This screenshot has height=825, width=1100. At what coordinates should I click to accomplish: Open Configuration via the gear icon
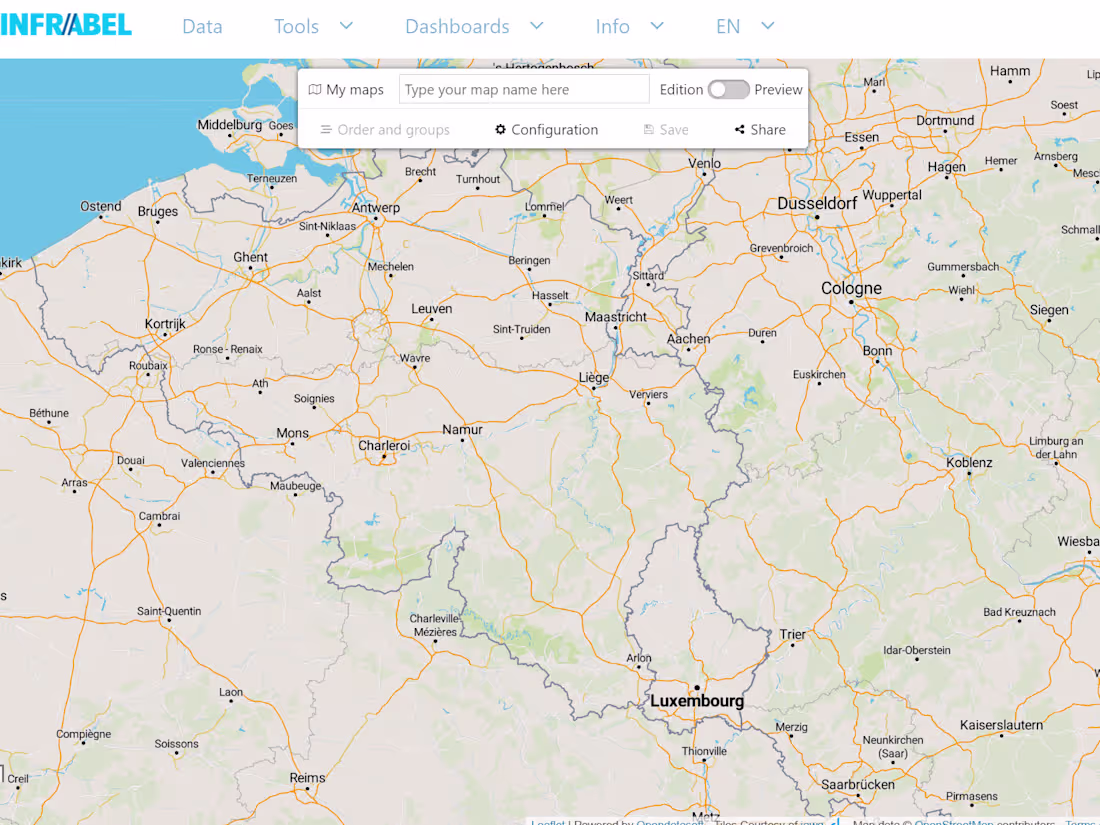pos(499,129)
